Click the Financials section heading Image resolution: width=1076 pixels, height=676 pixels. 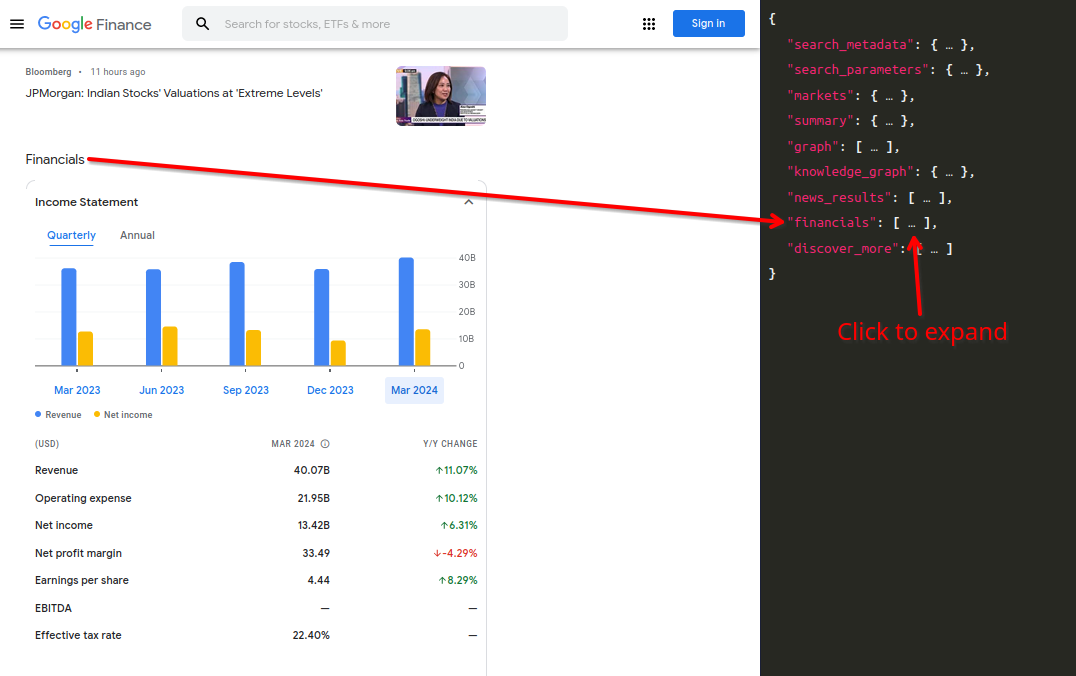[x=55, y=159]
